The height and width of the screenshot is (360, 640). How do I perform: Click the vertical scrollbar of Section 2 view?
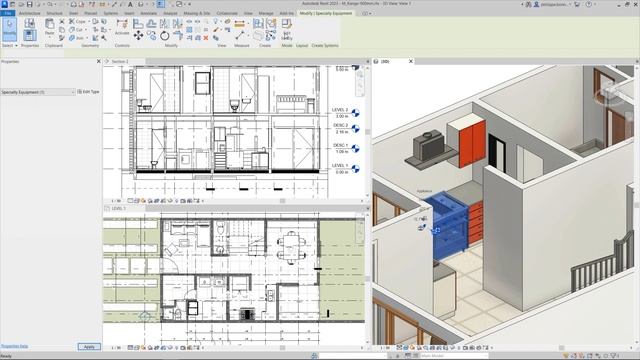367,132
